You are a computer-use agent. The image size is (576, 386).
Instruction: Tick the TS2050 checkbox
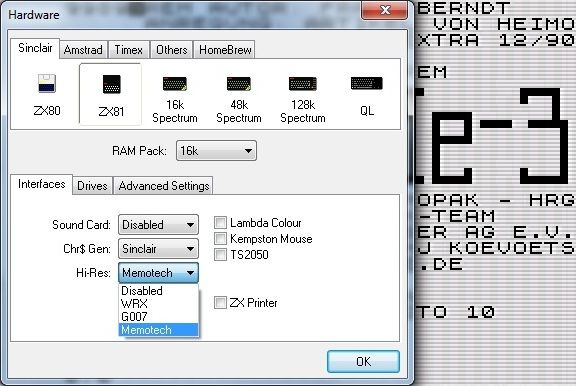tap(220, 255)
